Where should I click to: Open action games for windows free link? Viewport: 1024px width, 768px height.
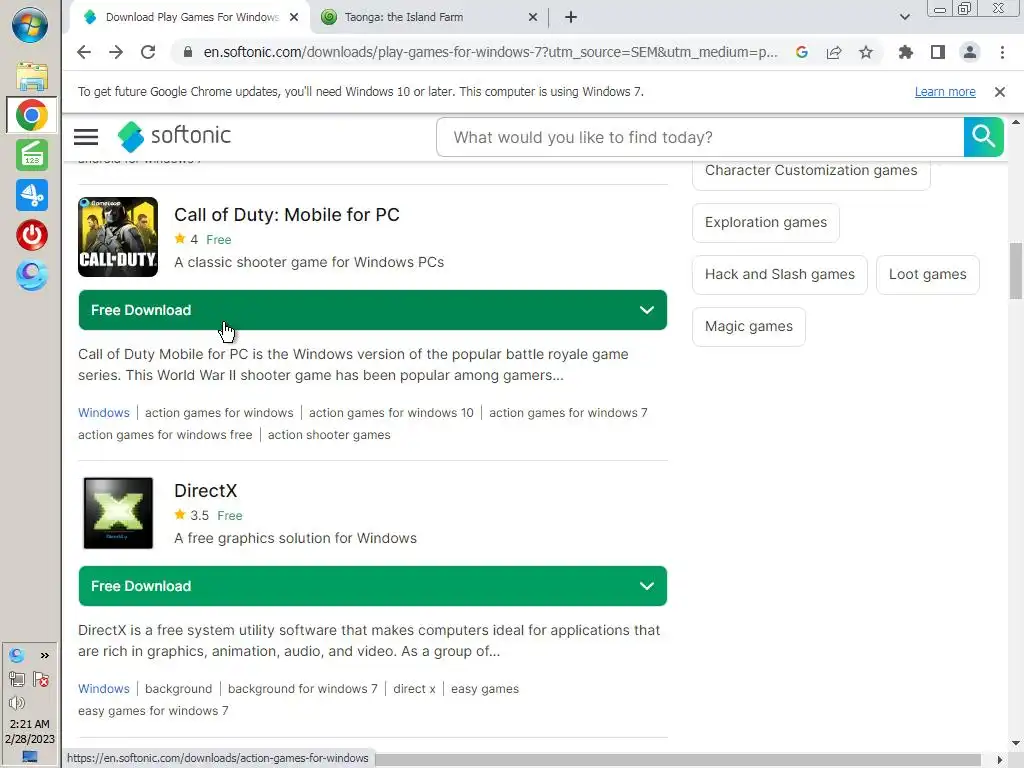point(165,435)
